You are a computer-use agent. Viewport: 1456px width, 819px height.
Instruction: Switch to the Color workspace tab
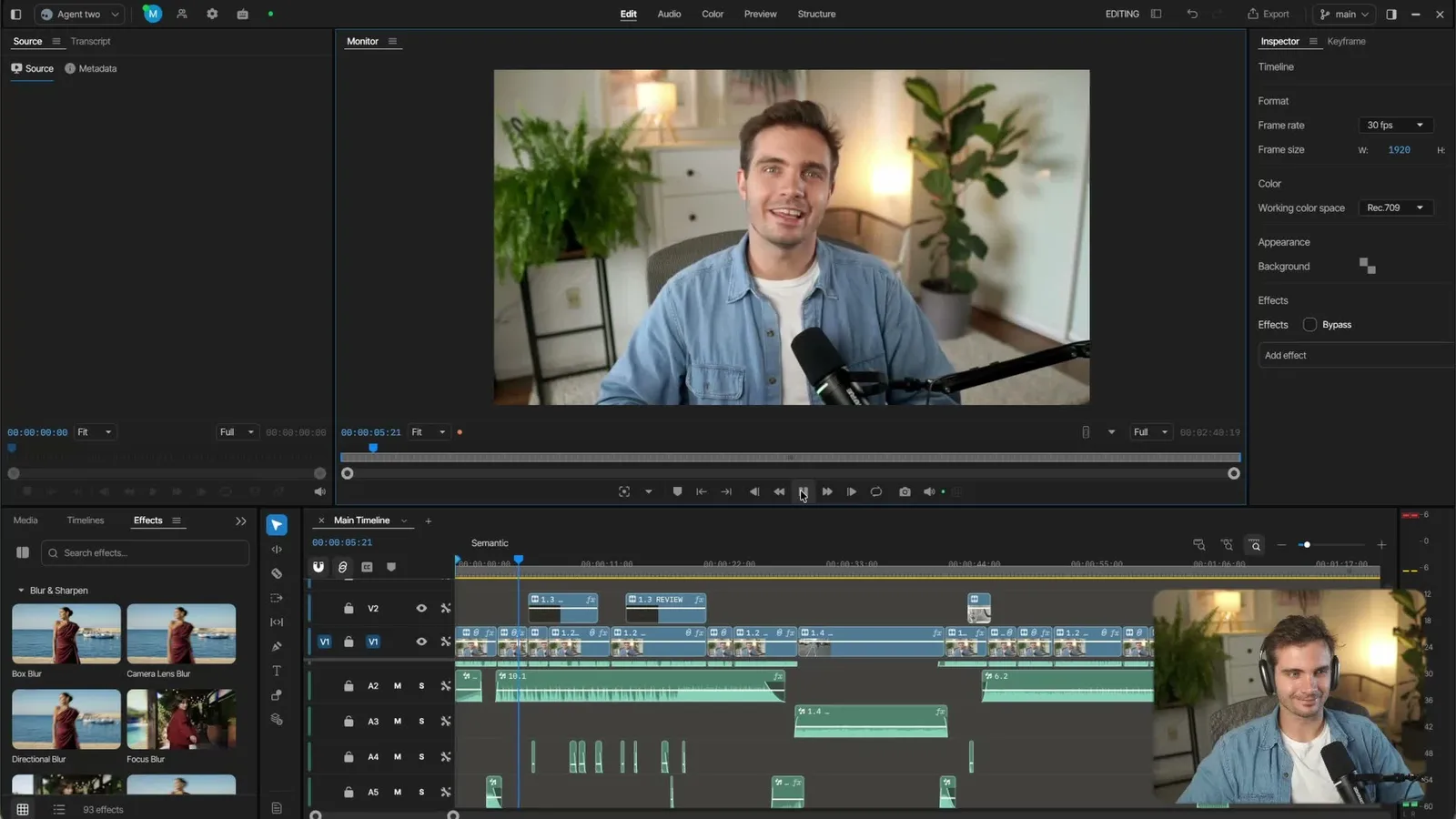(713, 14)
